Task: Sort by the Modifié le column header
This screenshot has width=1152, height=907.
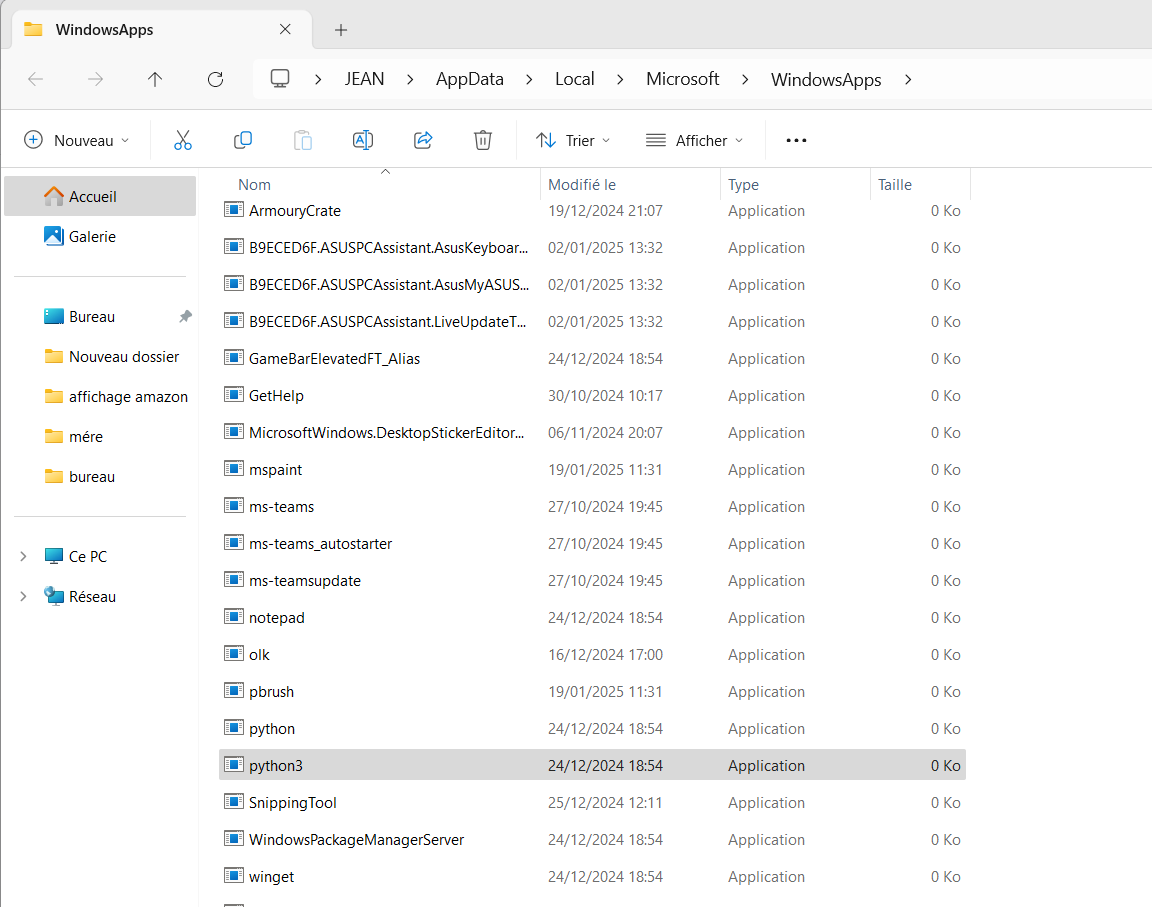Action: [x=582, y=185]
